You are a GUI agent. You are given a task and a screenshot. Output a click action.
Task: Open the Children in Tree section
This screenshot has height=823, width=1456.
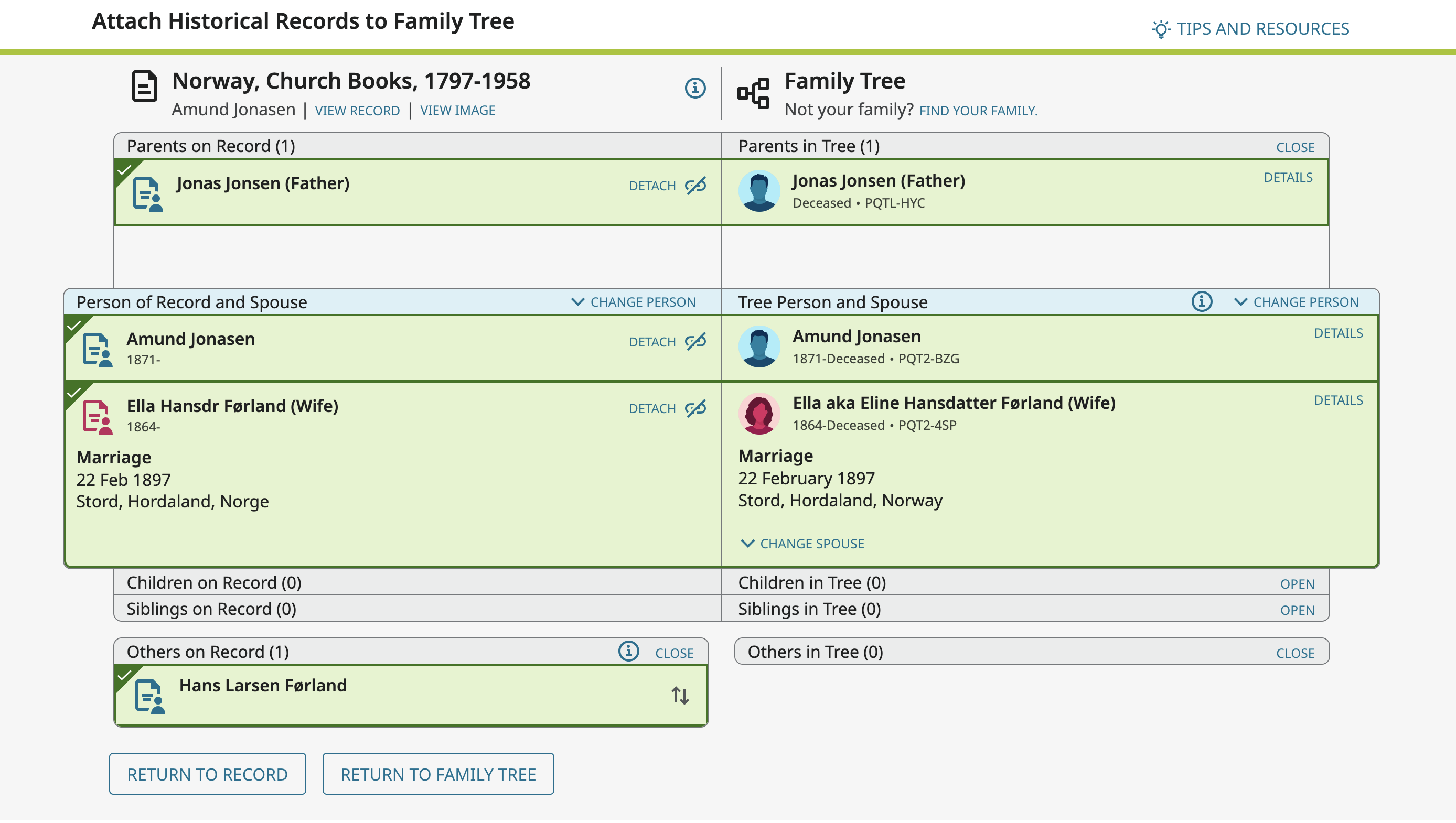coord(1297,584)
